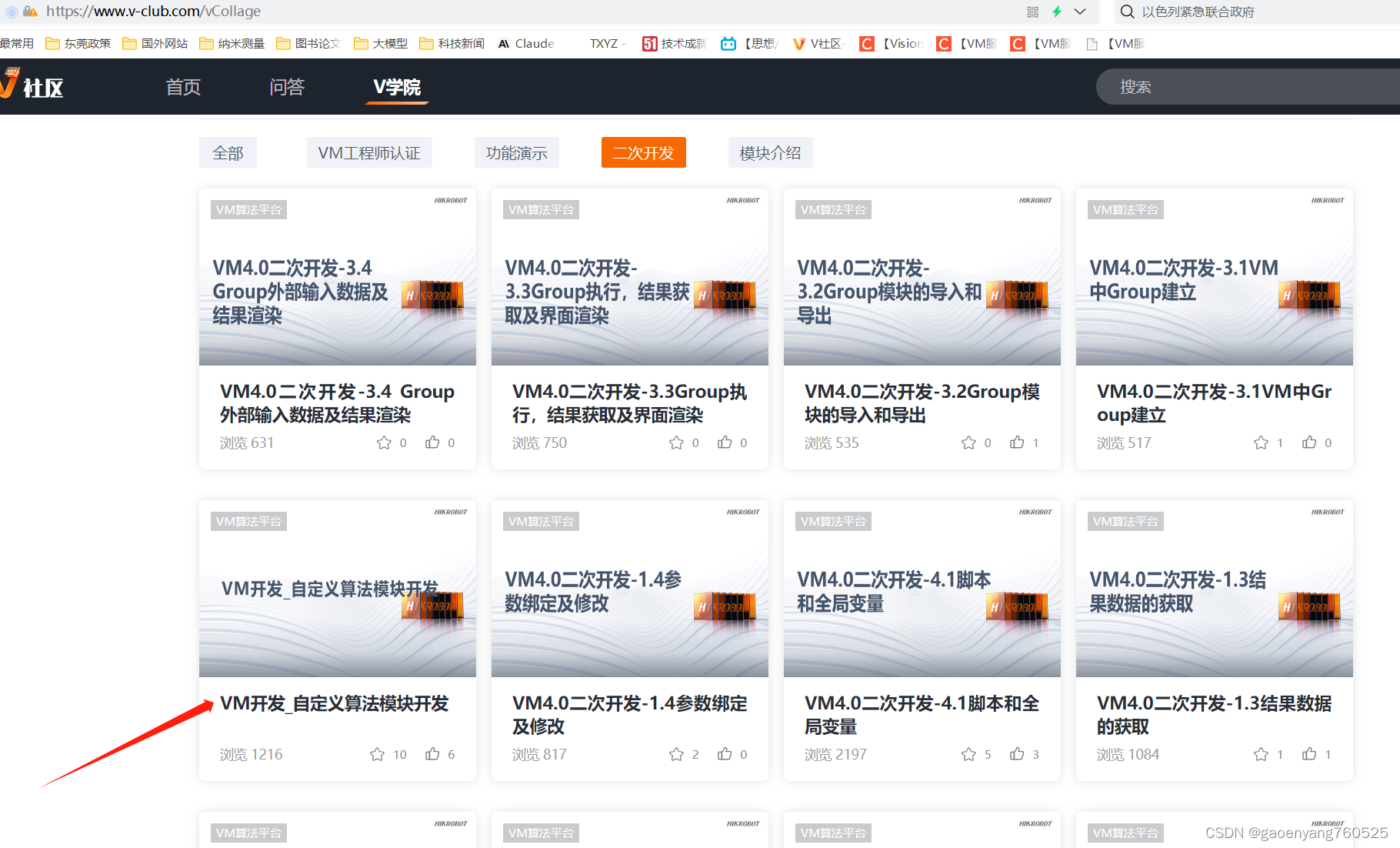Open the 3.1VM中Group建立 thumbnail
The height and width of the screenshot is (848, 1400).
(x=1215, y=277)
